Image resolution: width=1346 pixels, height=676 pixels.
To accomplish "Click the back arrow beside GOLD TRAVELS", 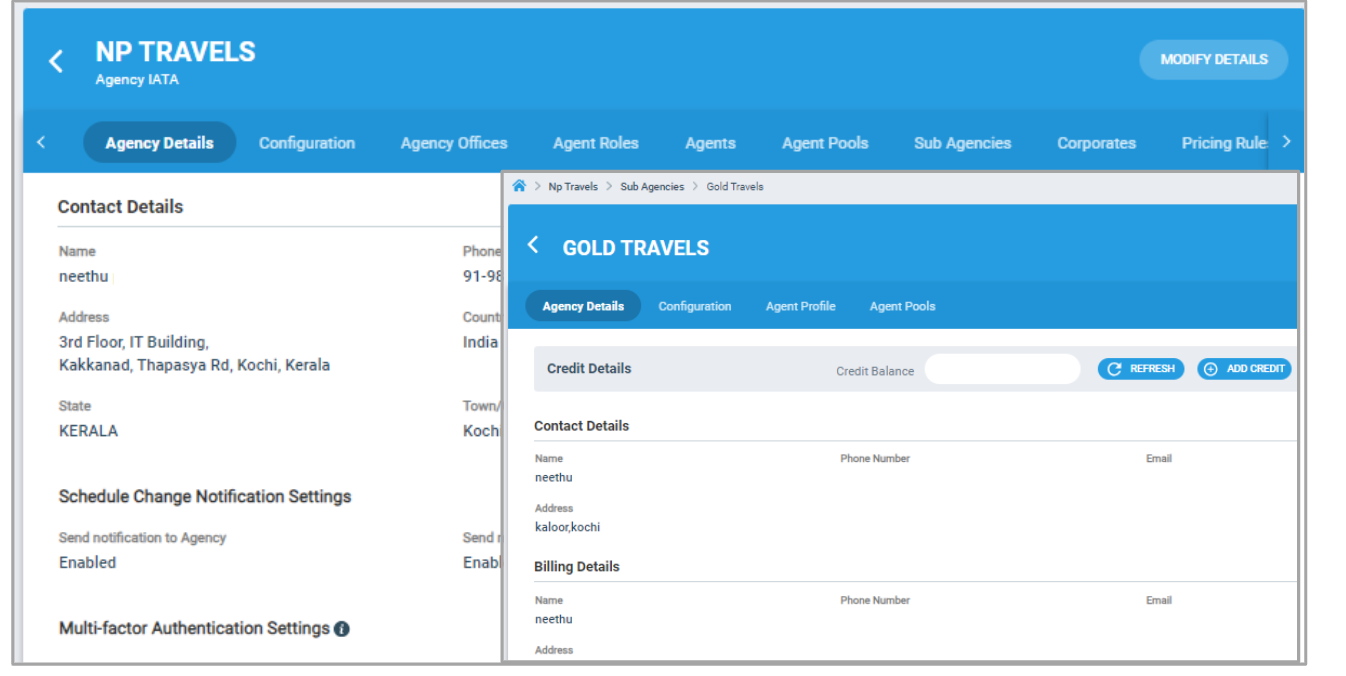I will coord(533,244).
